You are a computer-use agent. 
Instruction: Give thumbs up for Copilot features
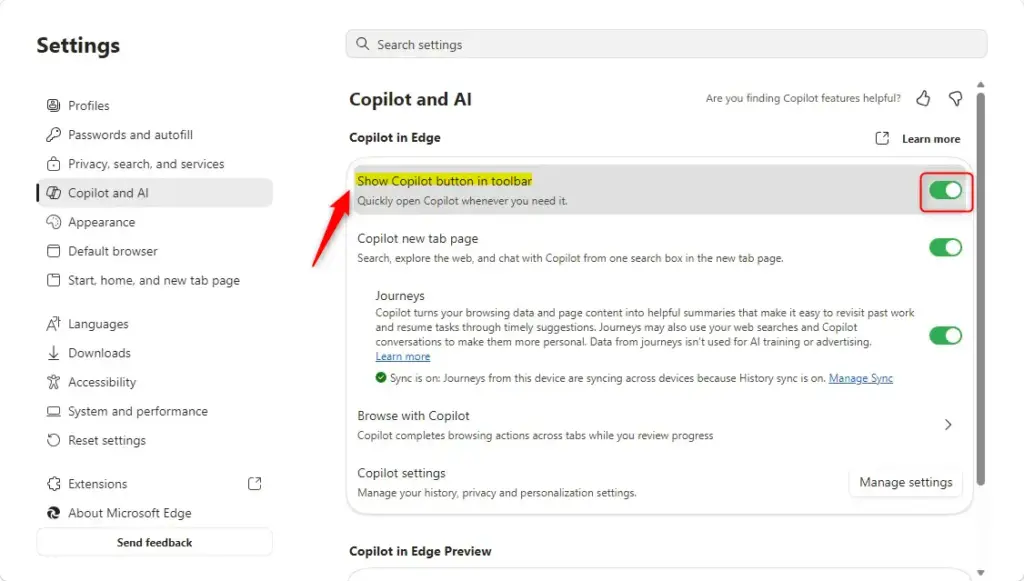pyautogui.click(x=923, y=99)
